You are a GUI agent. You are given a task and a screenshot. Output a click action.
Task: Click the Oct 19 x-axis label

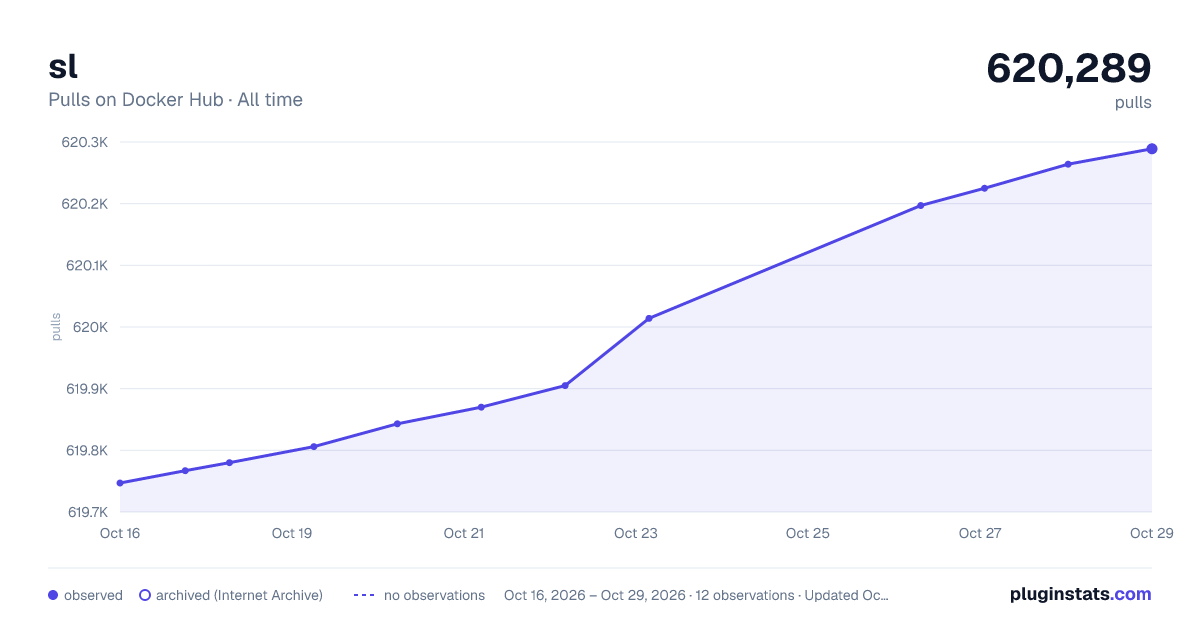292,533
